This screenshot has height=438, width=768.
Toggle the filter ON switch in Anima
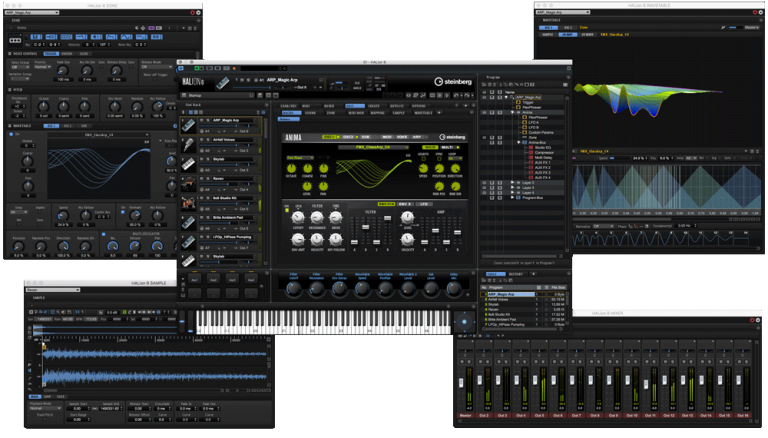[287, 210]
